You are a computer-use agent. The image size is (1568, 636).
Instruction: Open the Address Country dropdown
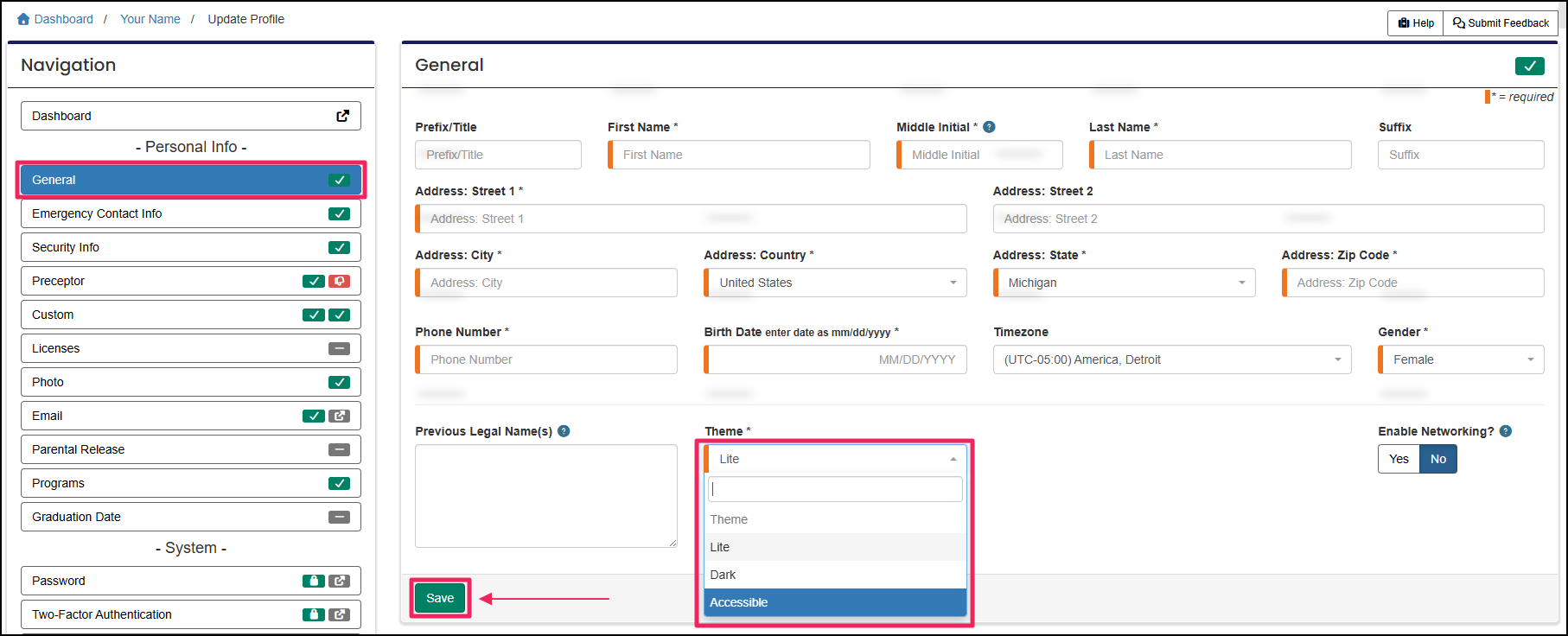tap(835, 283)
